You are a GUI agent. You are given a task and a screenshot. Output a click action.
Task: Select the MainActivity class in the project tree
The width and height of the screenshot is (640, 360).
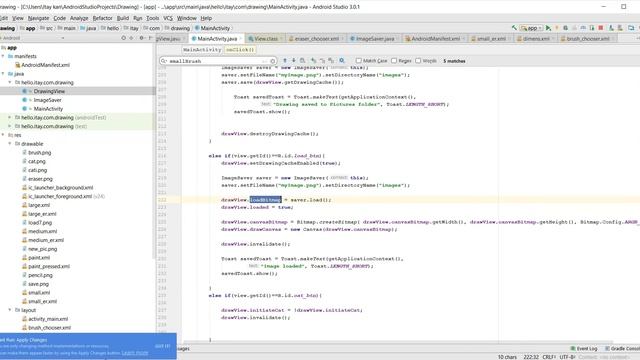48,109
